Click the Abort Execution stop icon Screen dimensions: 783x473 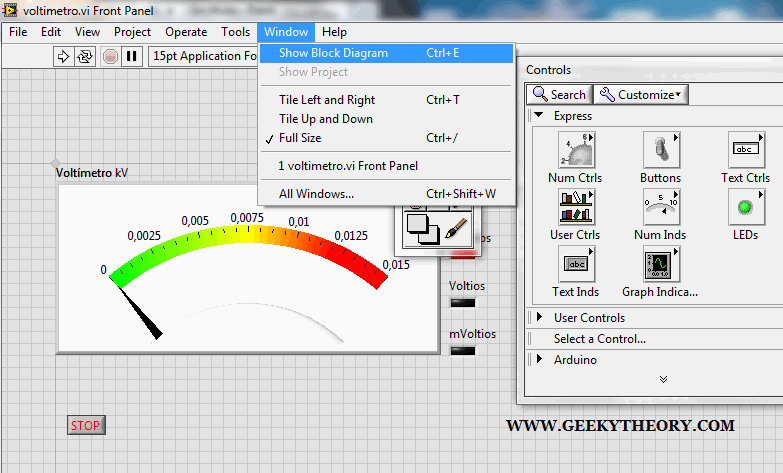coord(110,56)
